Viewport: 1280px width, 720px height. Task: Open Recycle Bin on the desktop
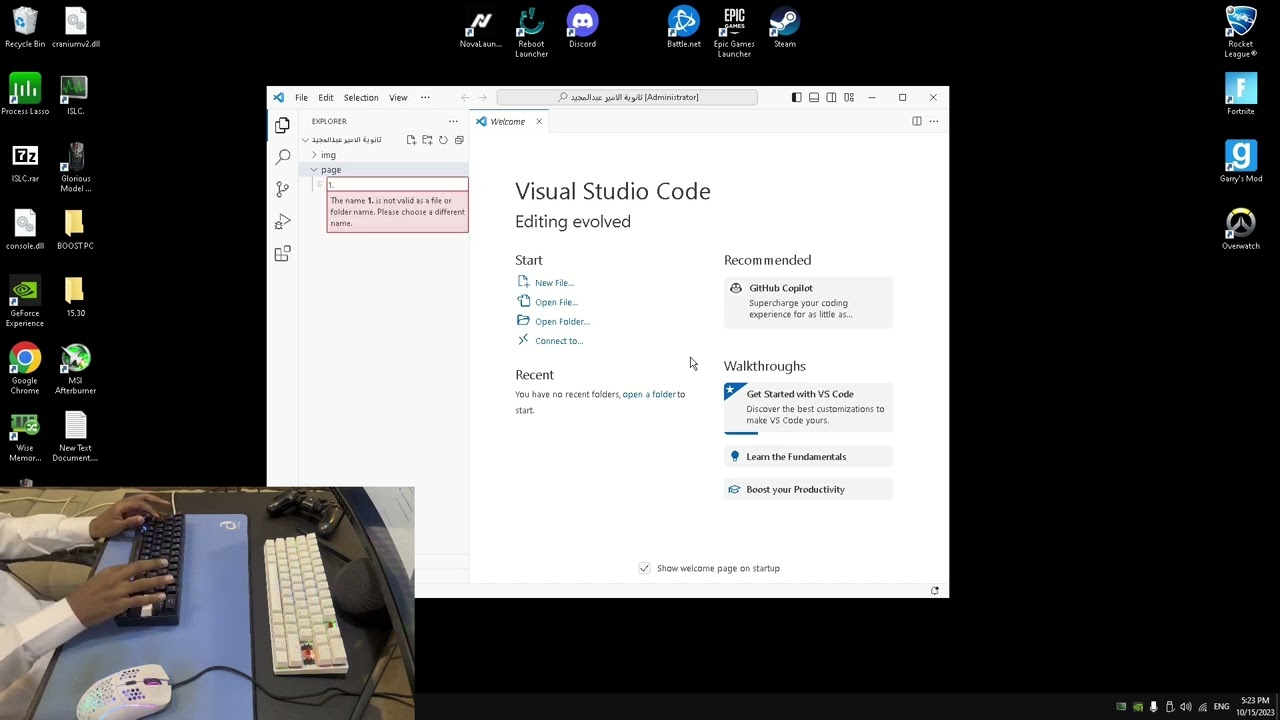coord(25,28)
